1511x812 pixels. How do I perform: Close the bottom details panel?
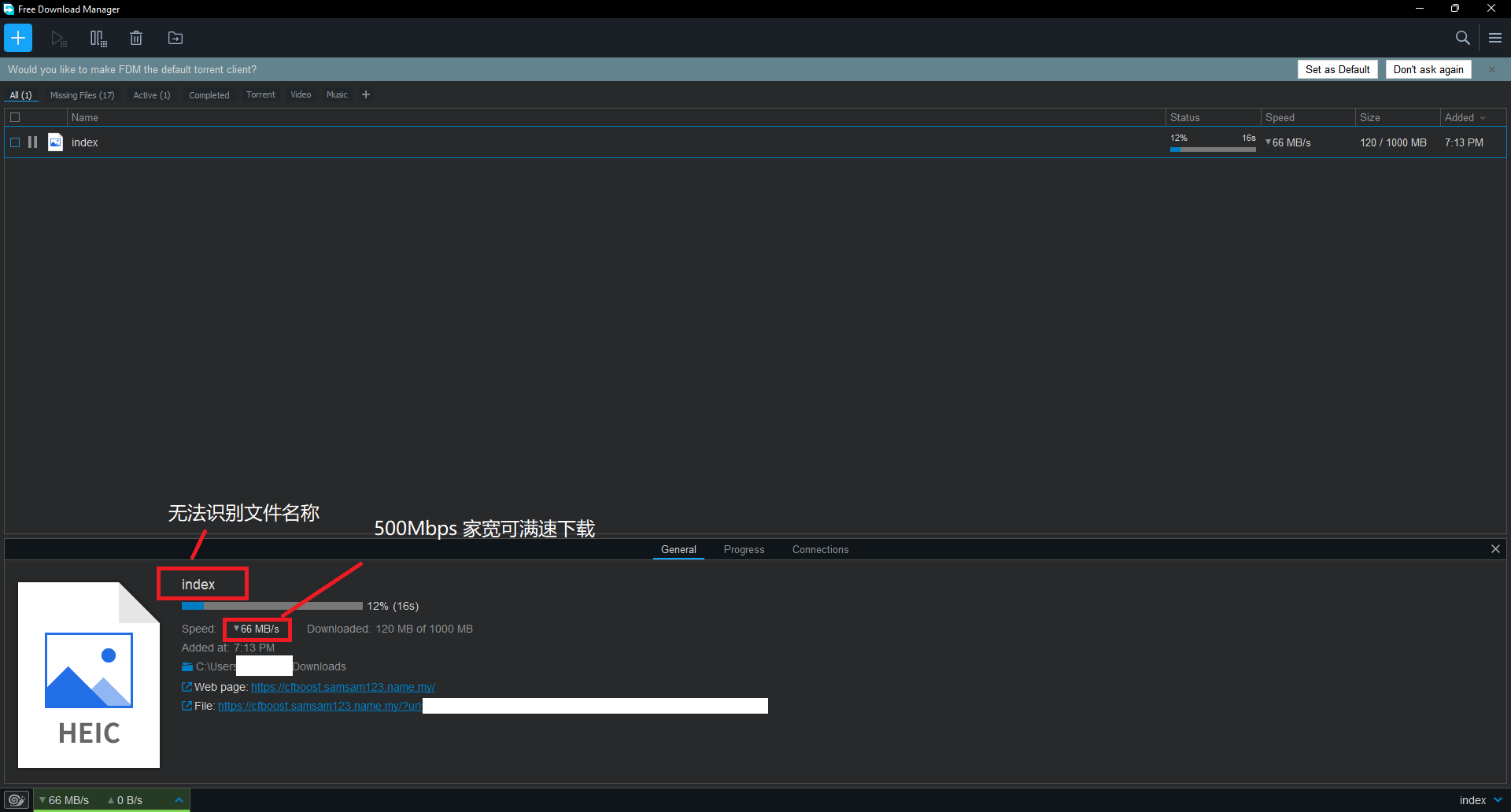tap(1495, 549)
